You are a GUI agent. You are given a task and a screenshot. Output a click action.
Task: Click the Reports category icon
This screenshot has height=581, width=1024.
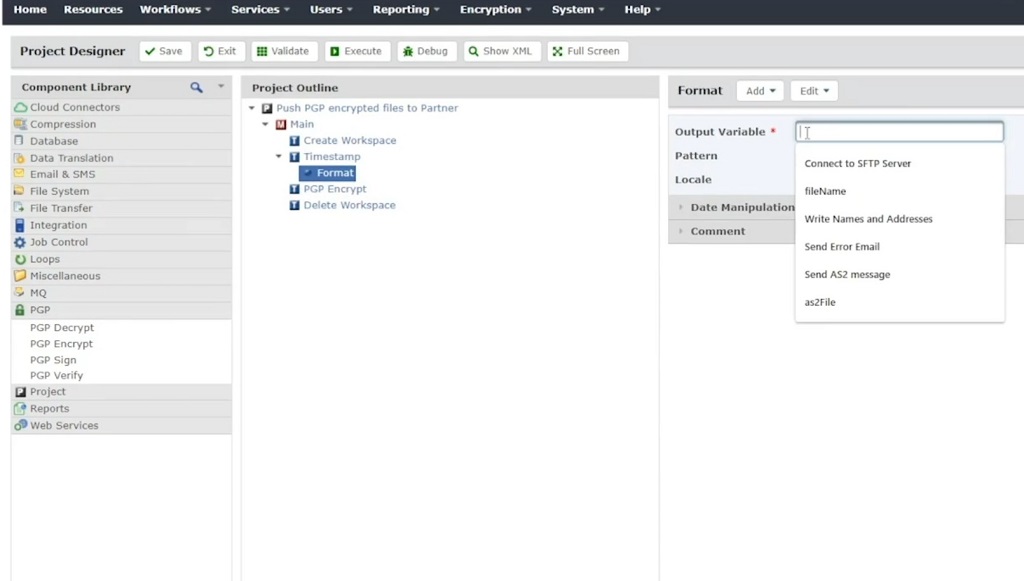point(20,409)
